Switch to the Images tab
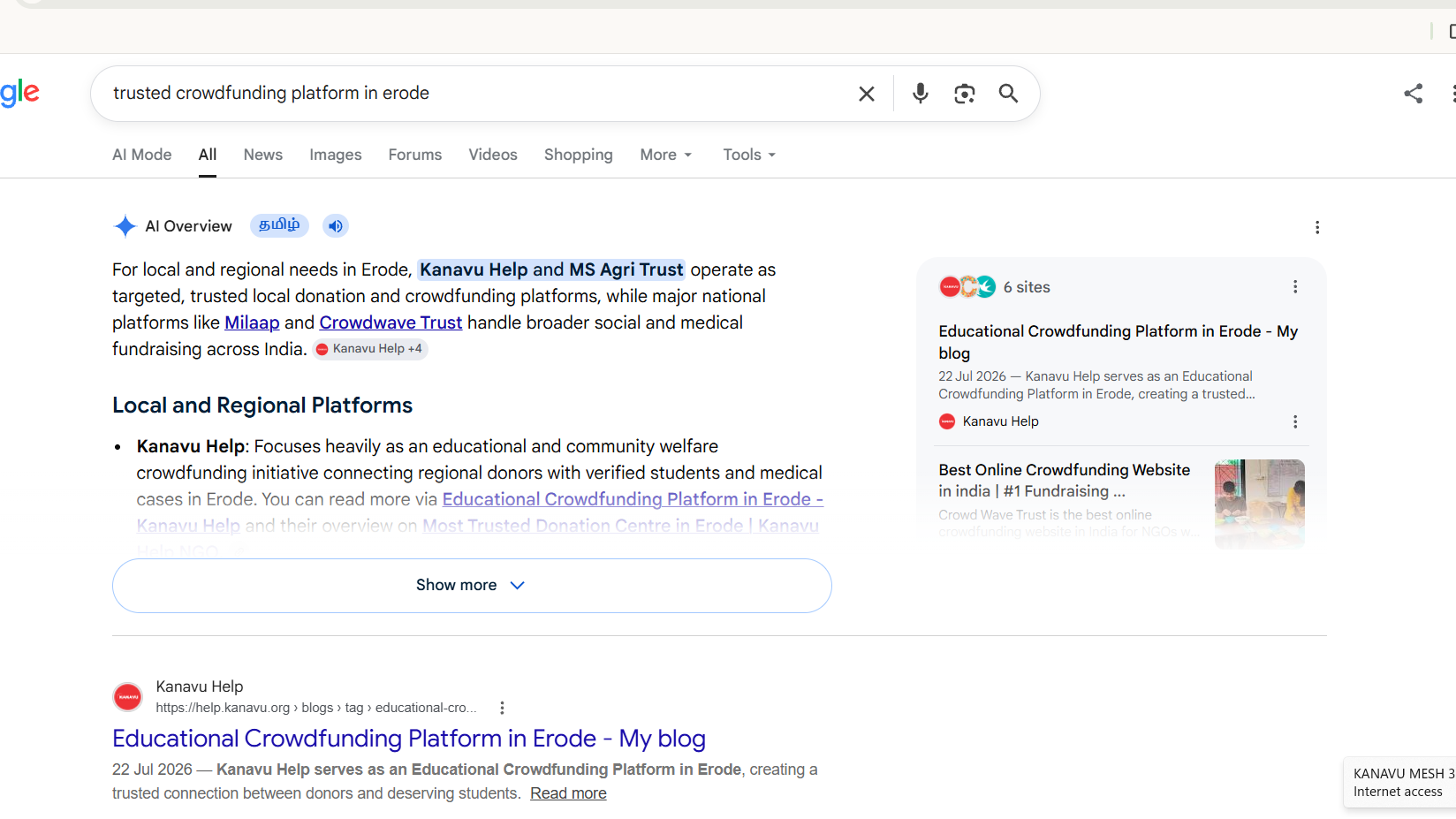The width and height of the screenshot is (1456, 819). tap(336, 155)
